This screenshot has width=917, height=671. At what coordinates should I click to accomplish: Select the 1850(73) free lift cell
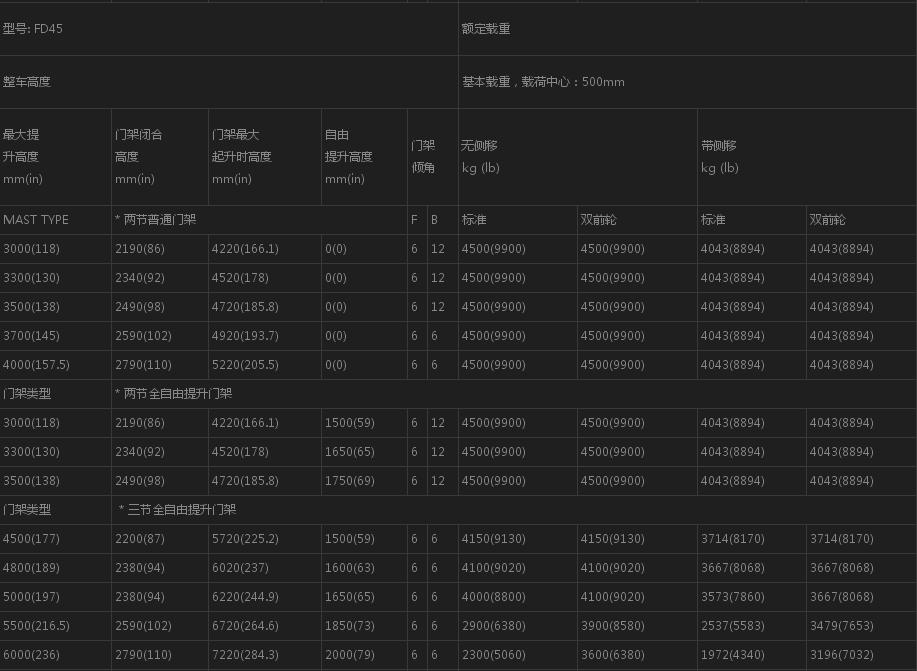350,626
